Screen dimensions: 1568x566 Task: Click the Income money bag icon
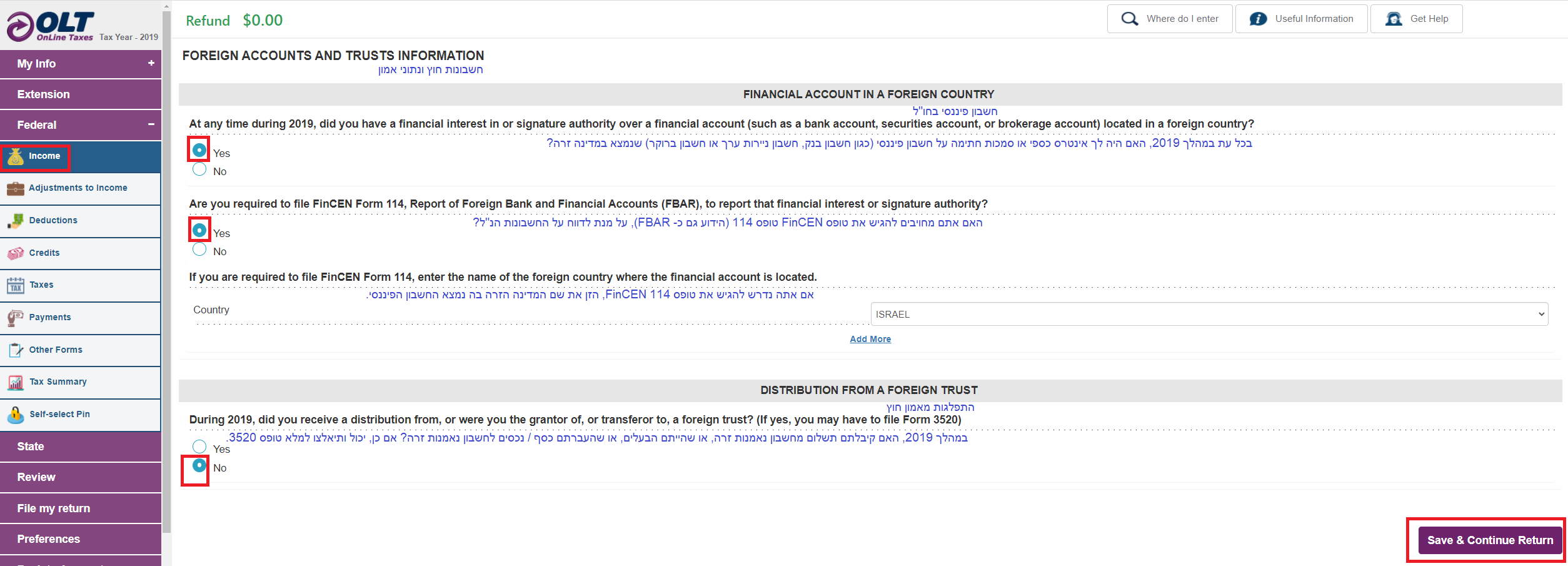16,156
